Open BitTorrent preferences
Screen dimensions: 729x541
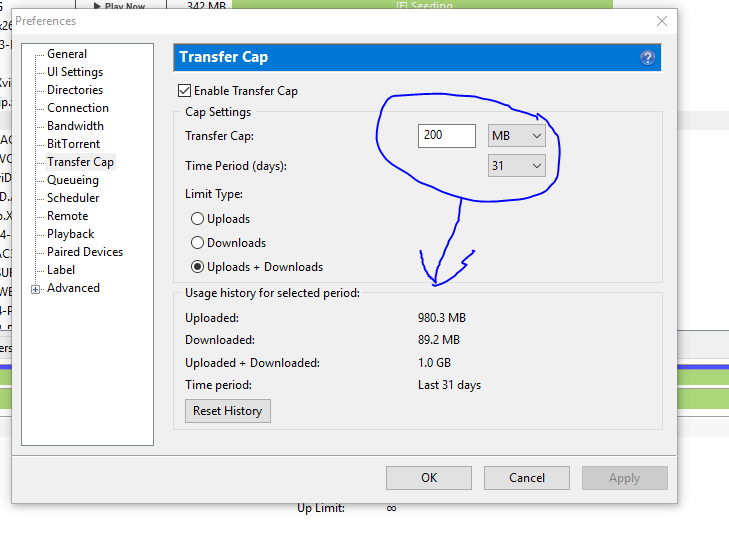point(73,144)
